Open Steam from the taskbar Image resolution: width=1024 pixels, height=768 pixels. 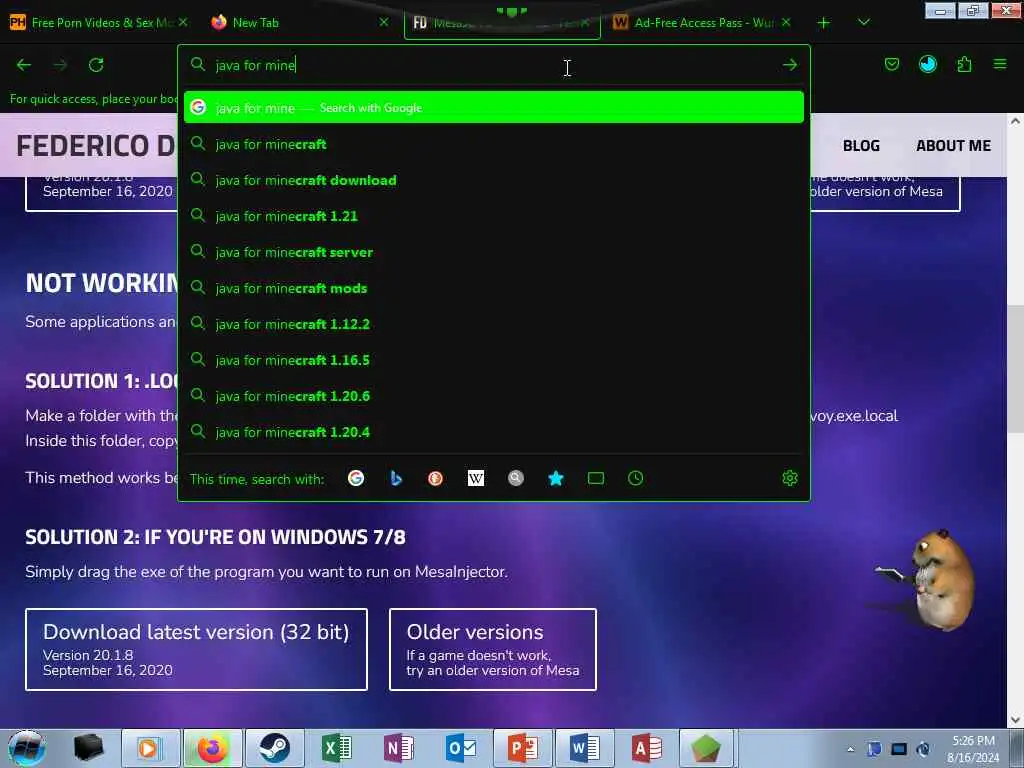[274, 748]
